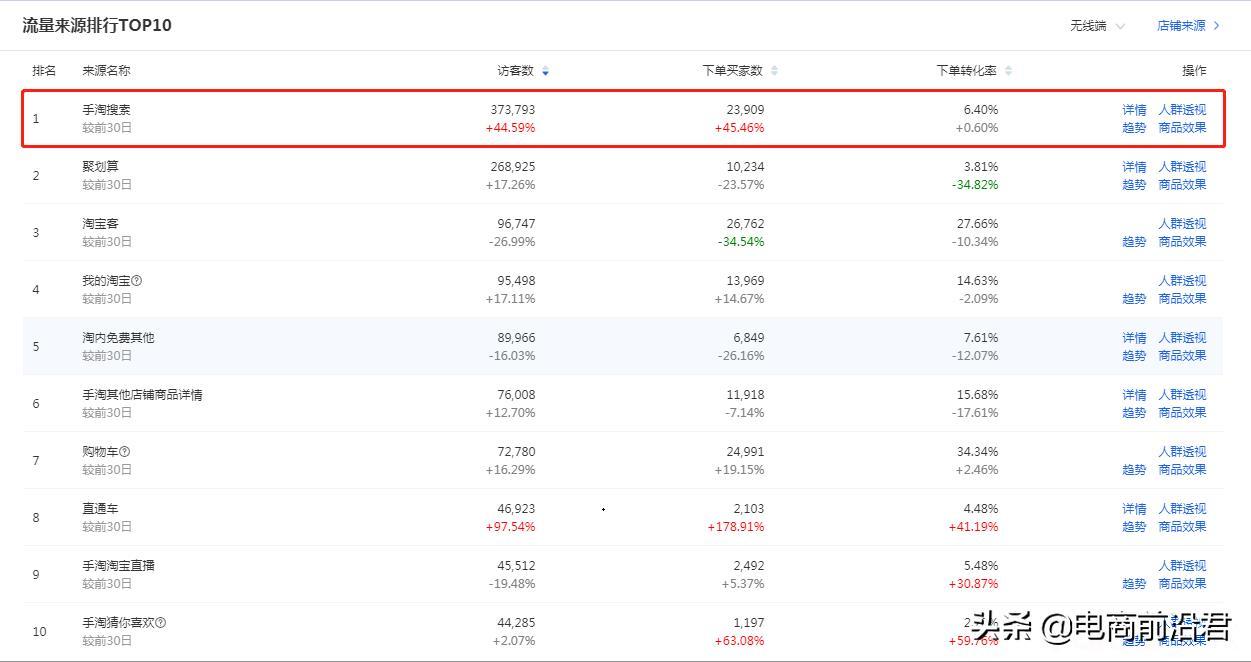Screen dimensions: 1251x662
Task: Open help icon next to 手淘猜你喜欢
Action: 161,623
